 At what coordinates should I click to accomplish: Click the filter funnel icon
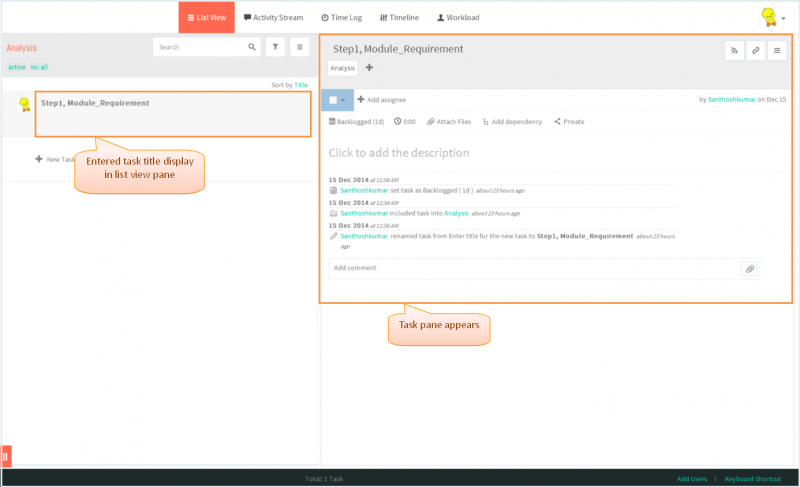click(276, 47)
